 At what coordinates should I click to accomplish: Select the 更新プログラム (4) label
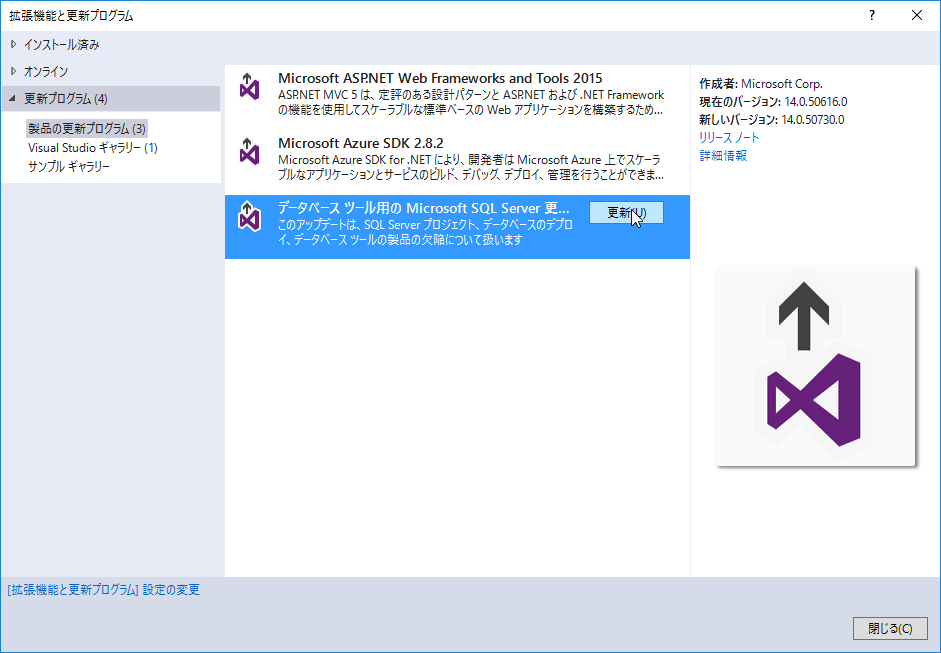[x=65, y=98]
